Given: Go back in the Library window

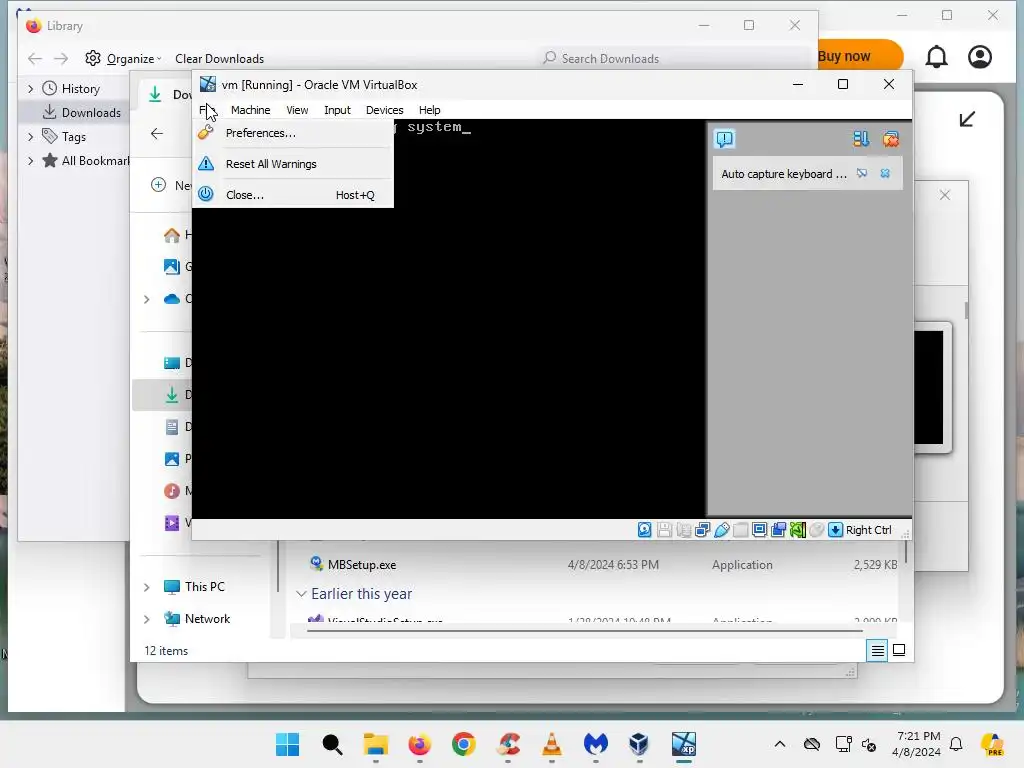Looking at the screenshot, I should coord(35,59).
